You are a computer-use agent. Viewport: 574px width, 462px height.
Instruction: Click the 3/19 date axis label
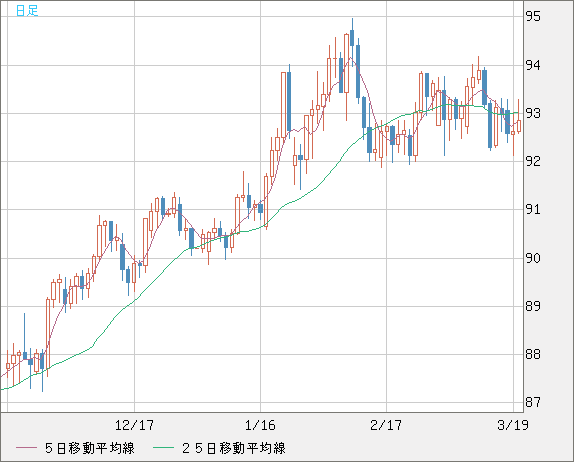click(513, 425)
